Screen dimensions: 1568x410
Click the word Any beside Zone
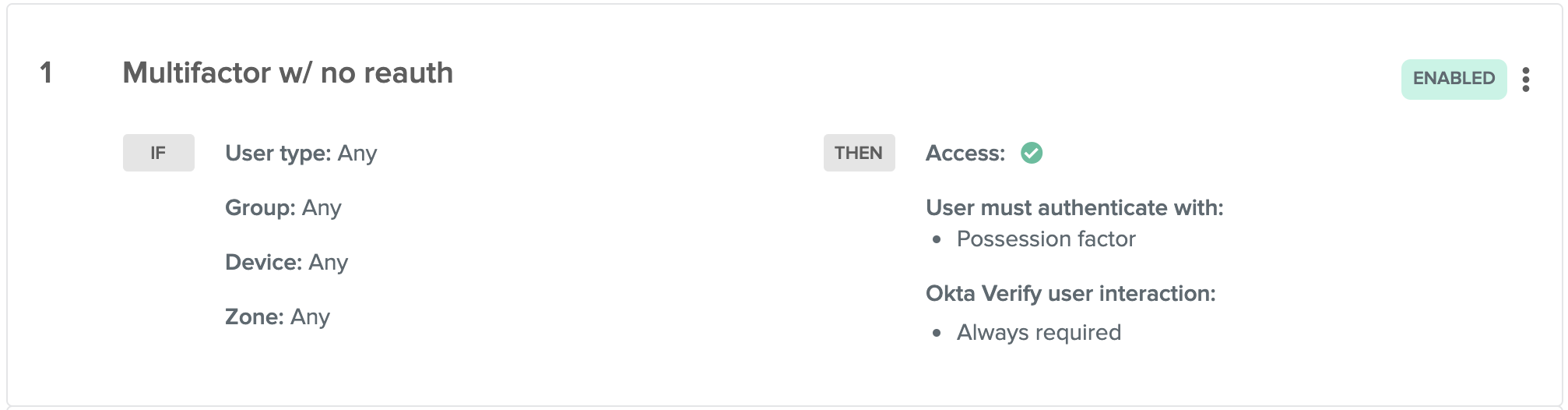pos(310,316)
